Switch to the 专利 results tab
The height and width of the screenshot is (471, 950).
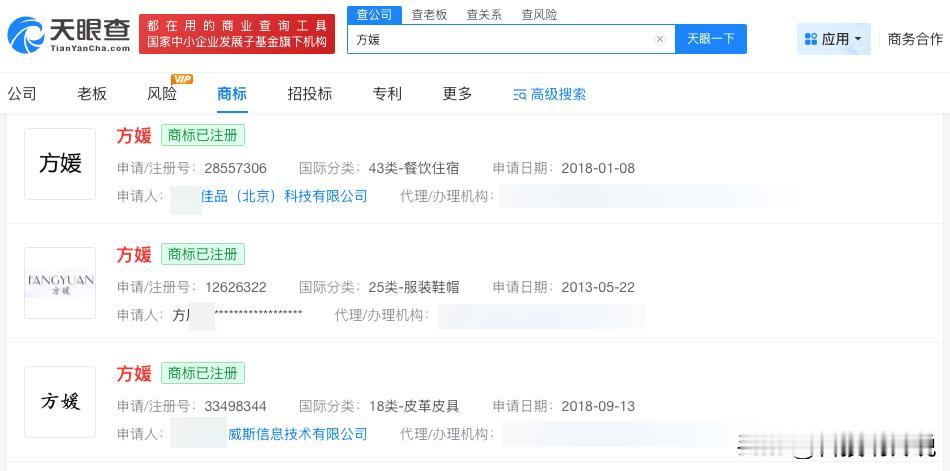click(x=387, y=93)
